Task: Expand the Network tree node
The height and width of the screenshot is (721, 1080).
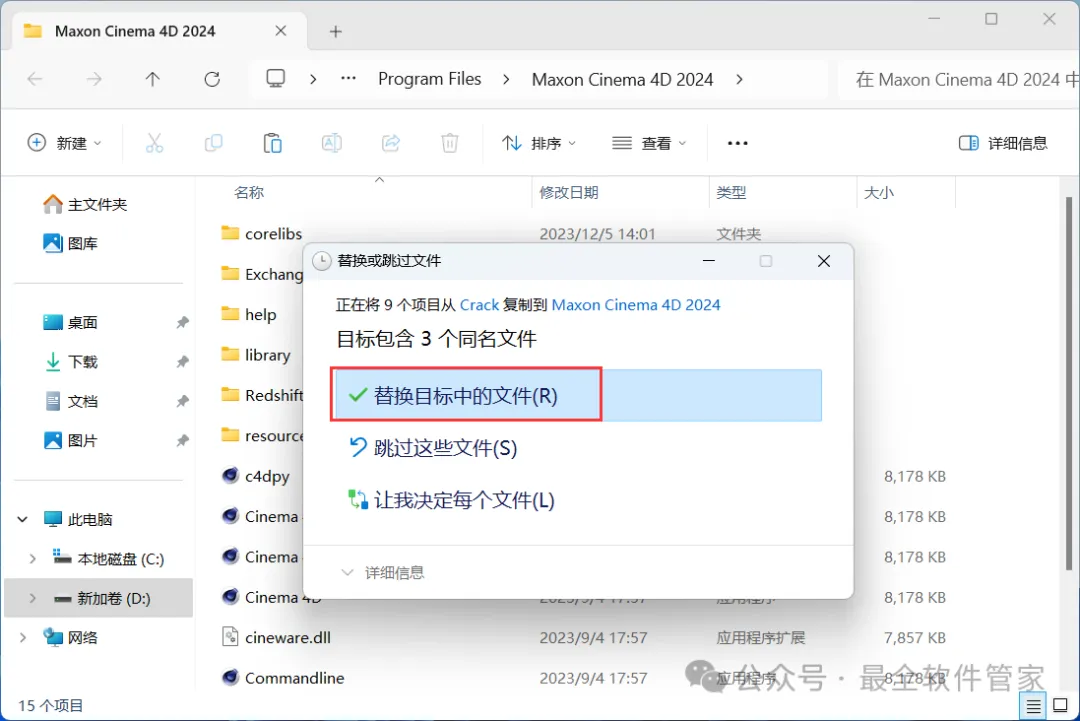Action: pyautogui.click(x=22, y=638)
